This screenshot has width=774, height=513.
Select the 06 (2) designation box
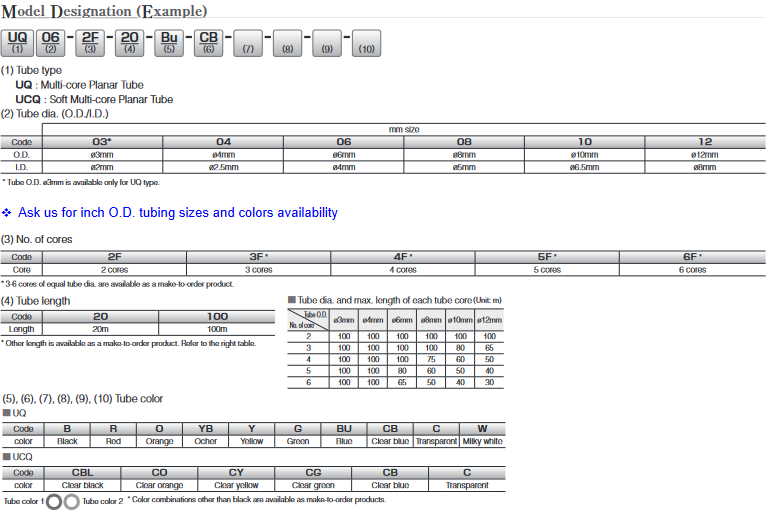coord(50,43)
